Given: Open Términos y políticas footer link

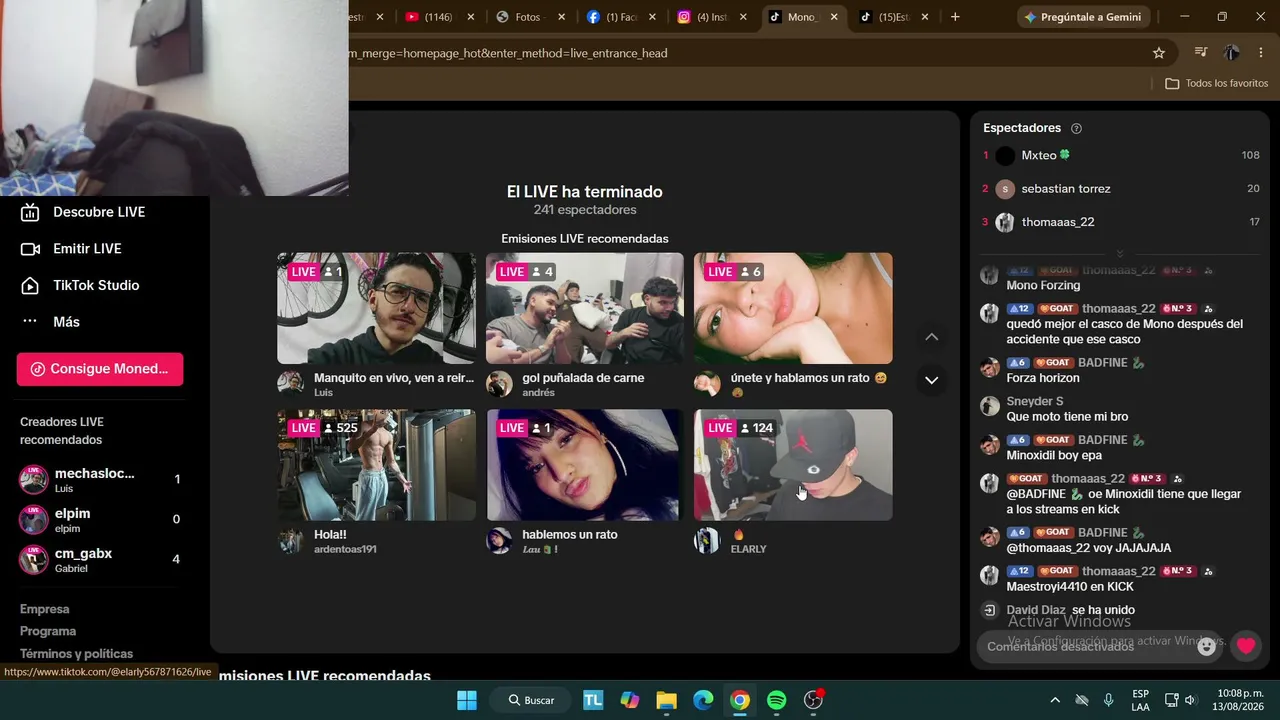Looking at the screenshot, I should coord(76,654).
